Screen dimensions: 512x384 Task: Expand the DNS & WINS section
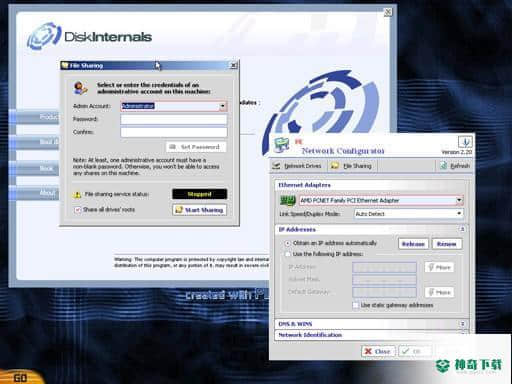(x=462, y=324)
